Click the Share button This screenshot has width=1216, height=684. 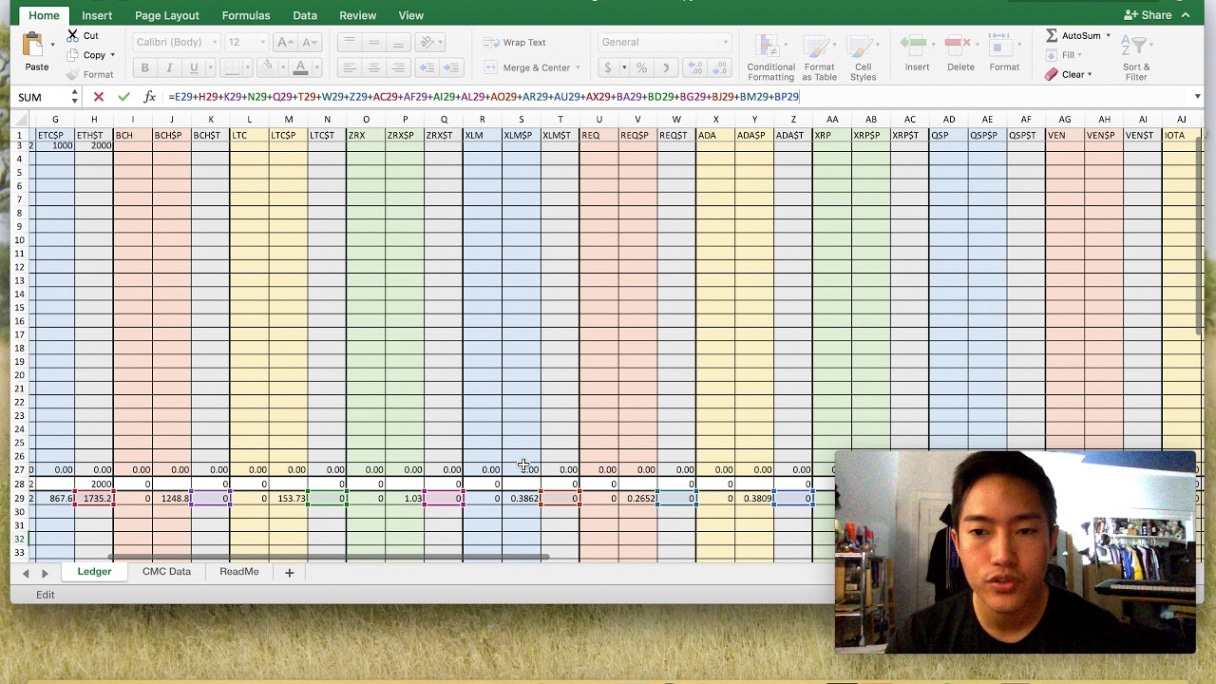1148,15
